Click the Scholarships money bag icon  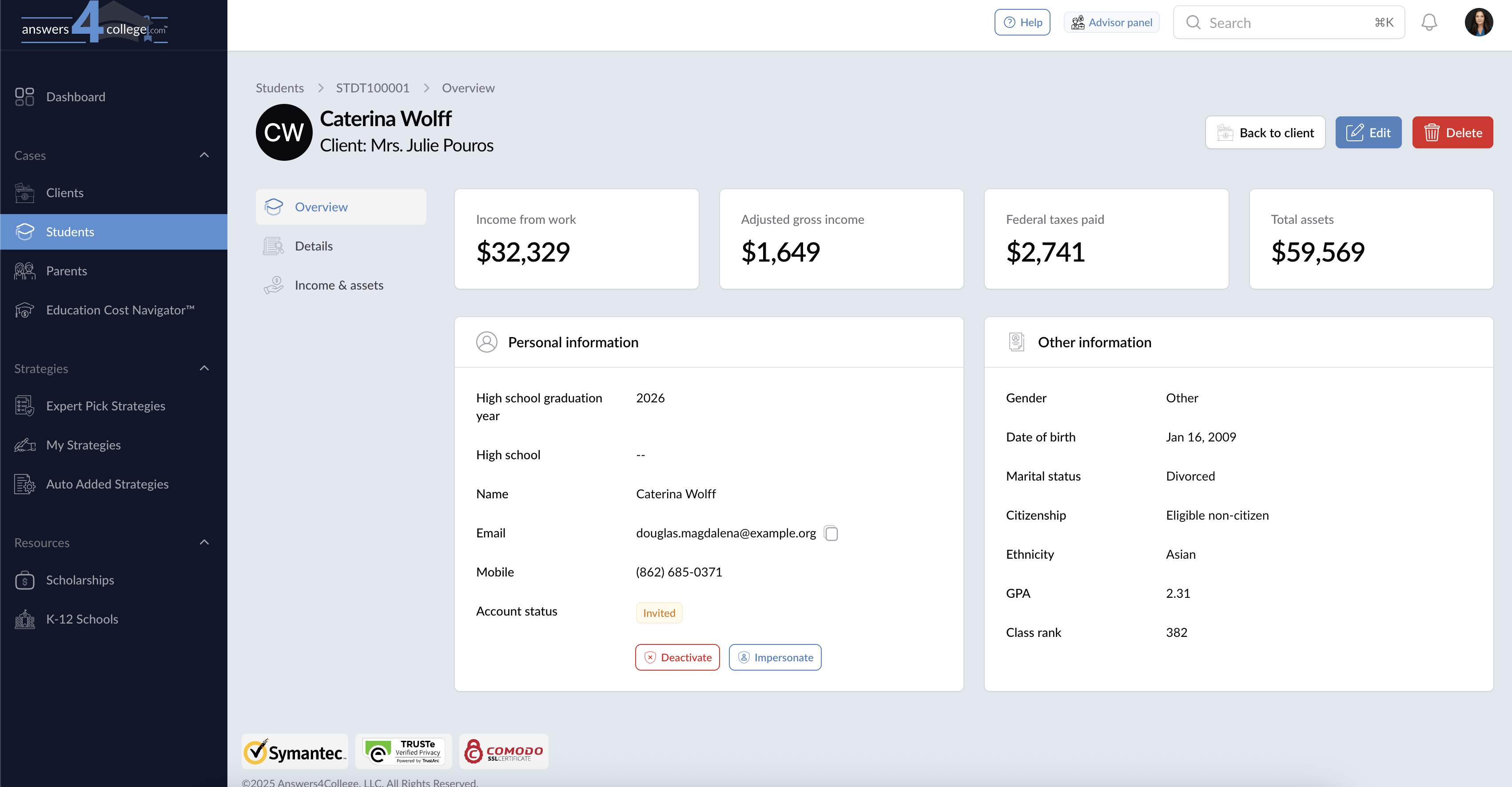coord(24,580)
